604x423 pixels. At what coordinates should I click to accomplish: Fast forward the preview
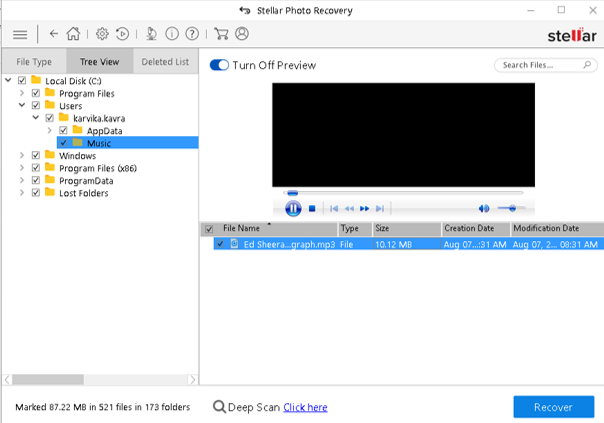[x=364, y=208]
